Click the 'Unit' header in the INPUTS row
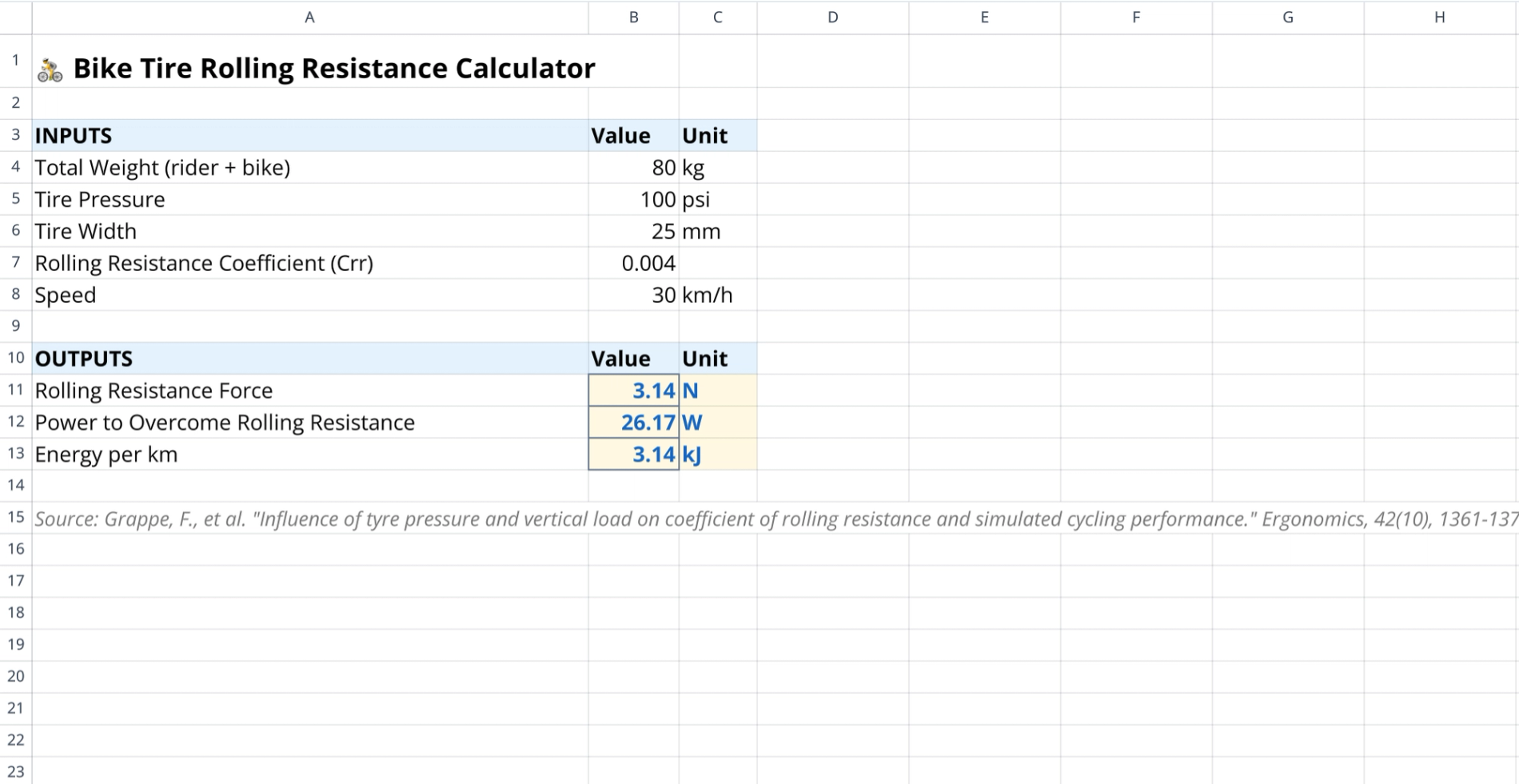The width and height of the screenshot is (1519, 784). (x=718, y=136)
